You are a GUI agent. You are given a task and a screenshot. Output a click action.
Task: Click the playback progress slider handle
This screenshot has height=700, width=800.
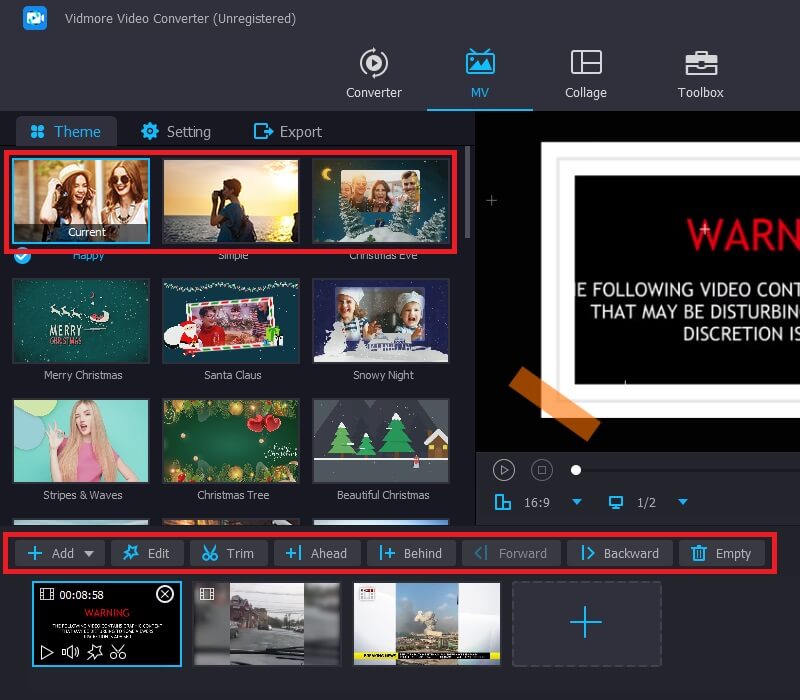(576, 469)
